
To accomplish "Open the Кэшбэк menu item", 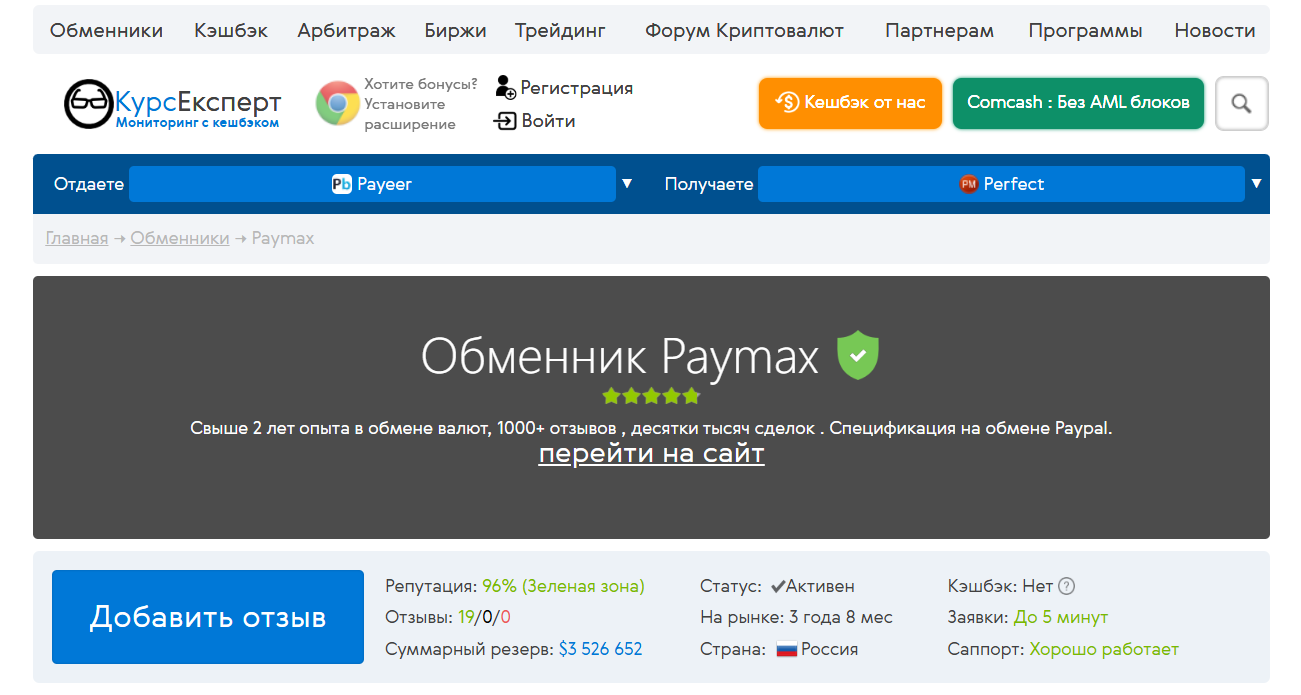I will (x=231, y=30).
